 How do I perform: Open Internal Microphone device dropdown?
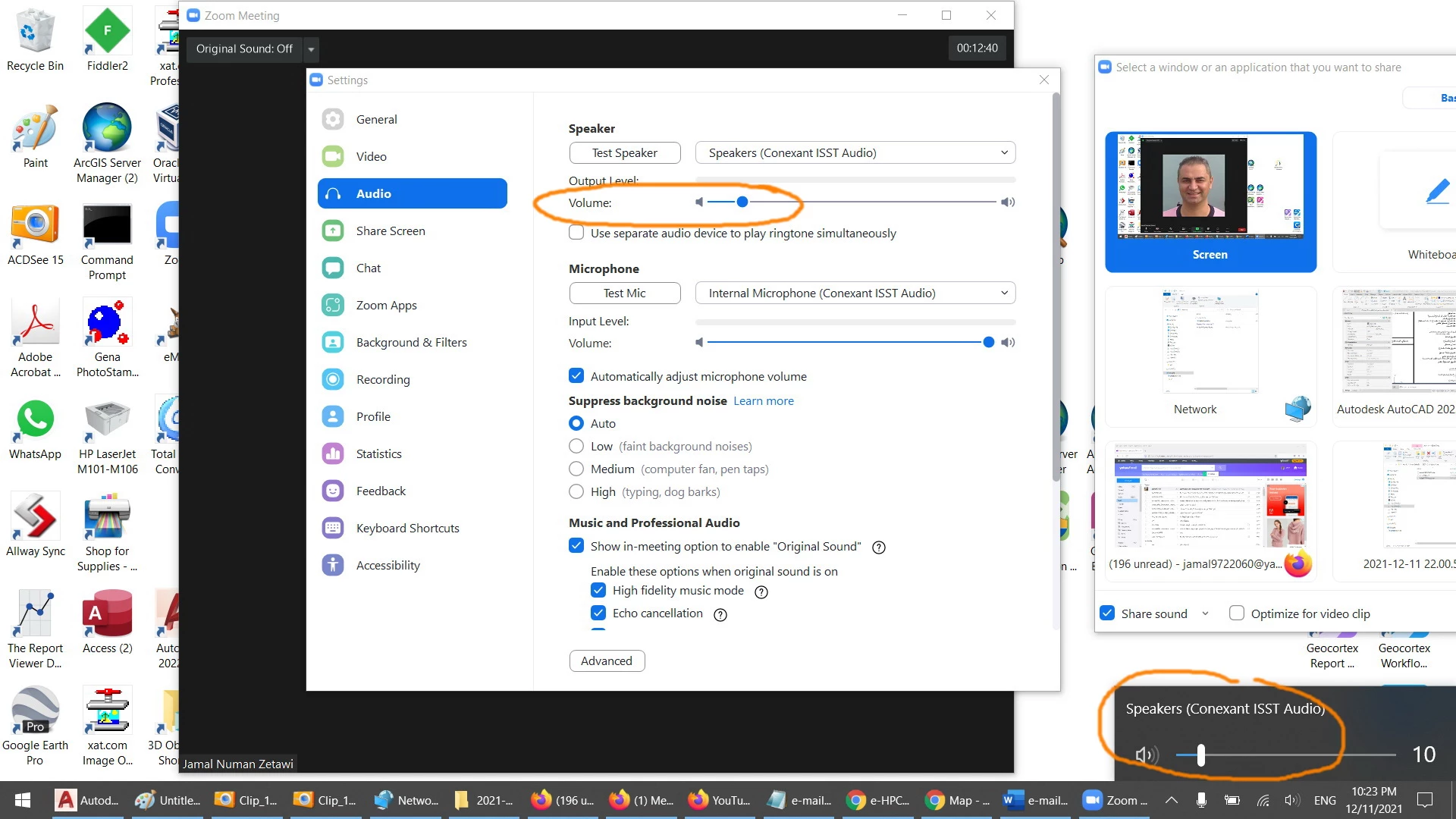(855, 293)
